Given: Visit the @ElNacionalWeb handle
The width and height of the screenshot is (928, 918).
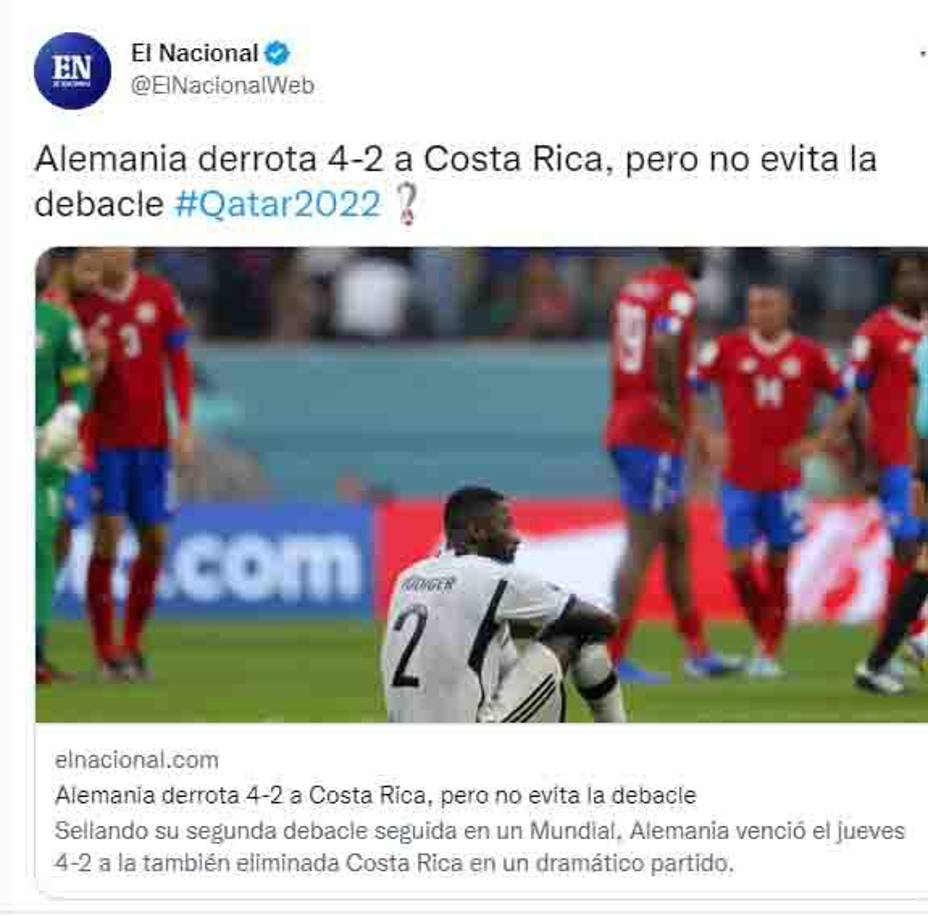Looking at the screenshot, I should (222, 86).
